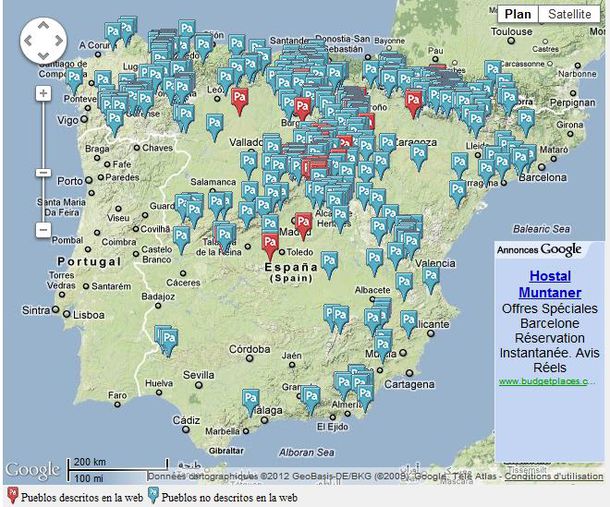Click the Badajoz city label
The width and height of the screenshot is (610, 507).
click(158, 296)
